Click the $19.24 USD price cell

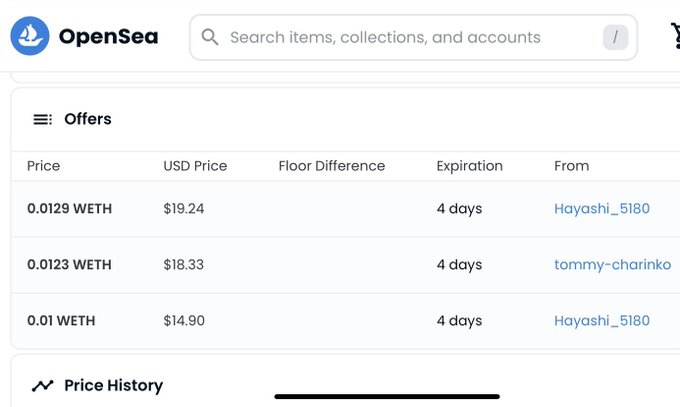coord(184,209)
